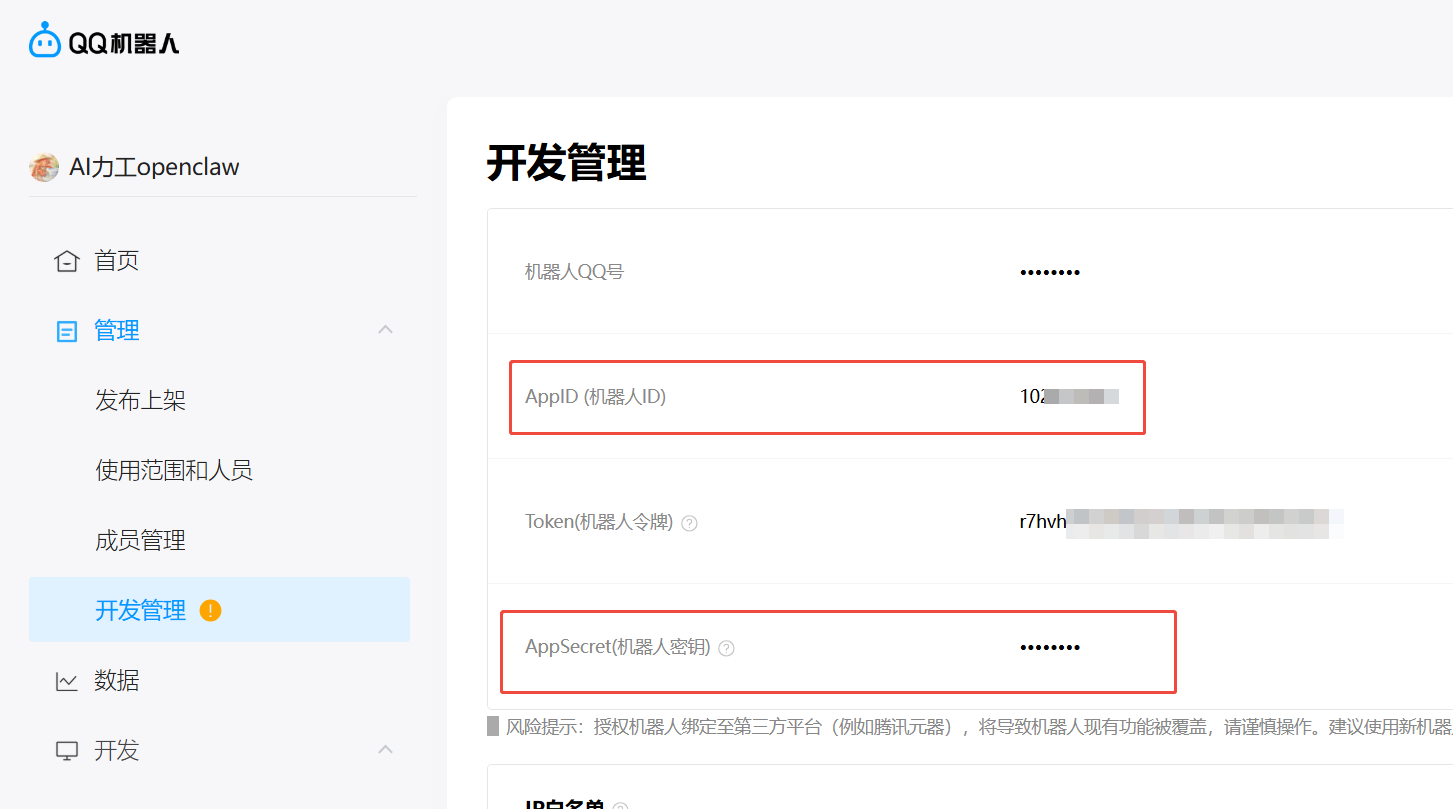Click the AI力工openclaw bot name text
Screen dimensions: 1453x809
[154, 167]
